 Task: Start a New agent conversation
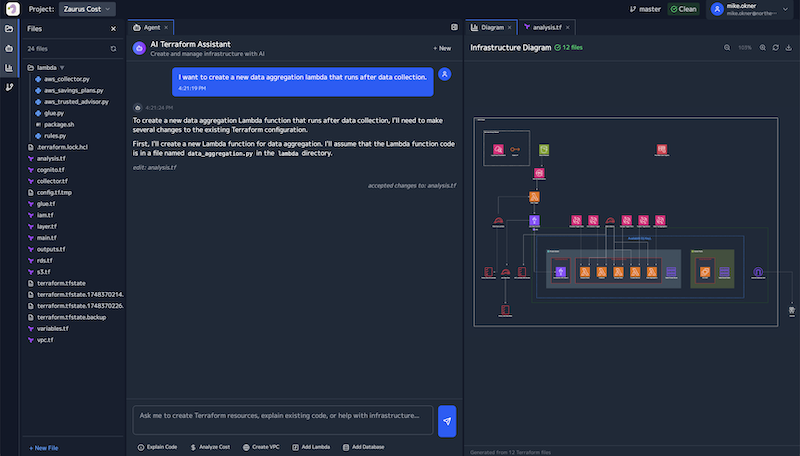[442, 48]
